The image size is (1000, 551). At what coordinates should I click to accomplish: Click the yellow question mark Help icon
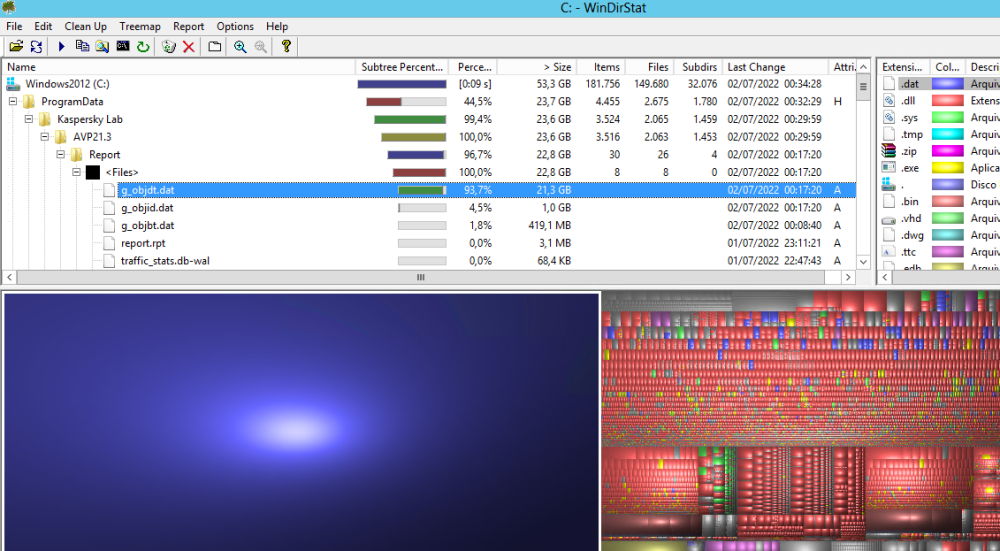pos(286,46)
